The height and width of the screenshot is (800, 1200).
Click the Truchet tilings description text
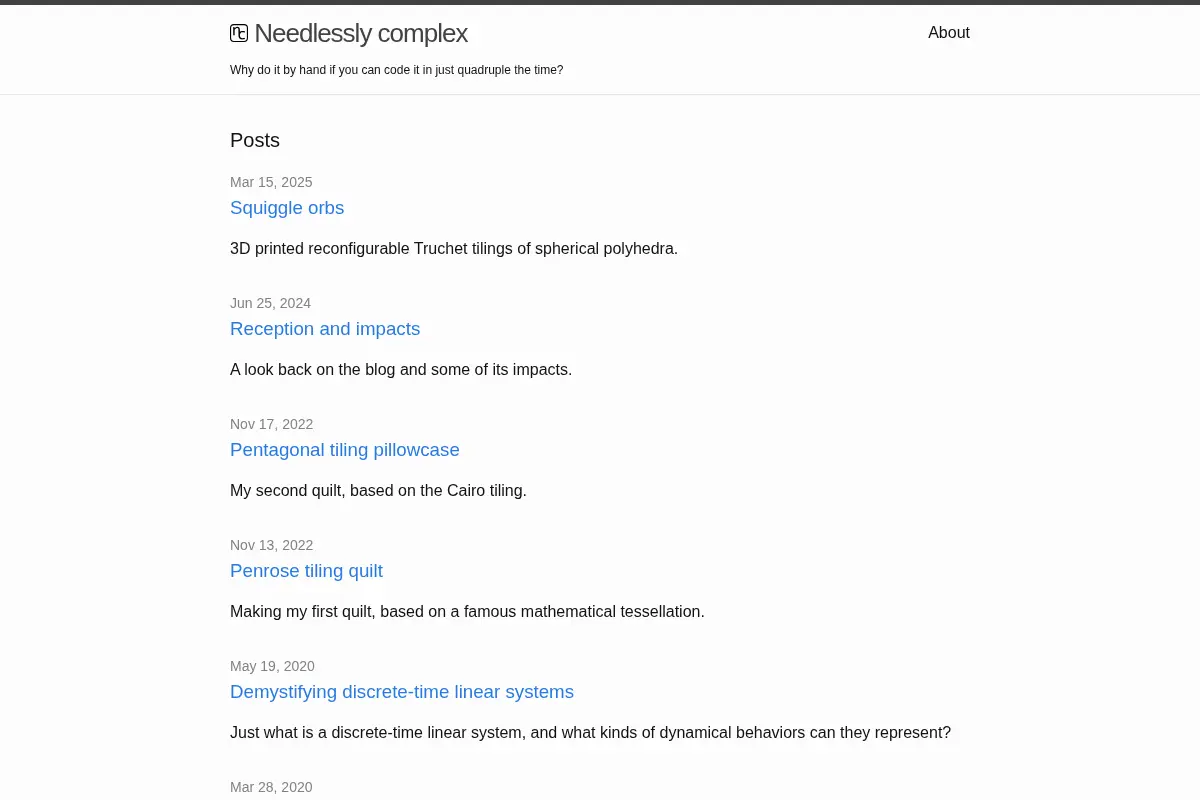pyautogui.click(x=454, y=248)
